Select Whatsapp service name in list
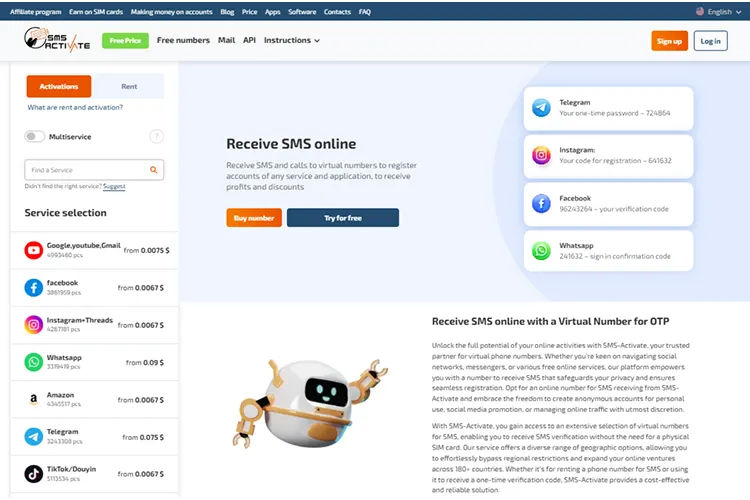The image size is (750, 500). [64, 357]
